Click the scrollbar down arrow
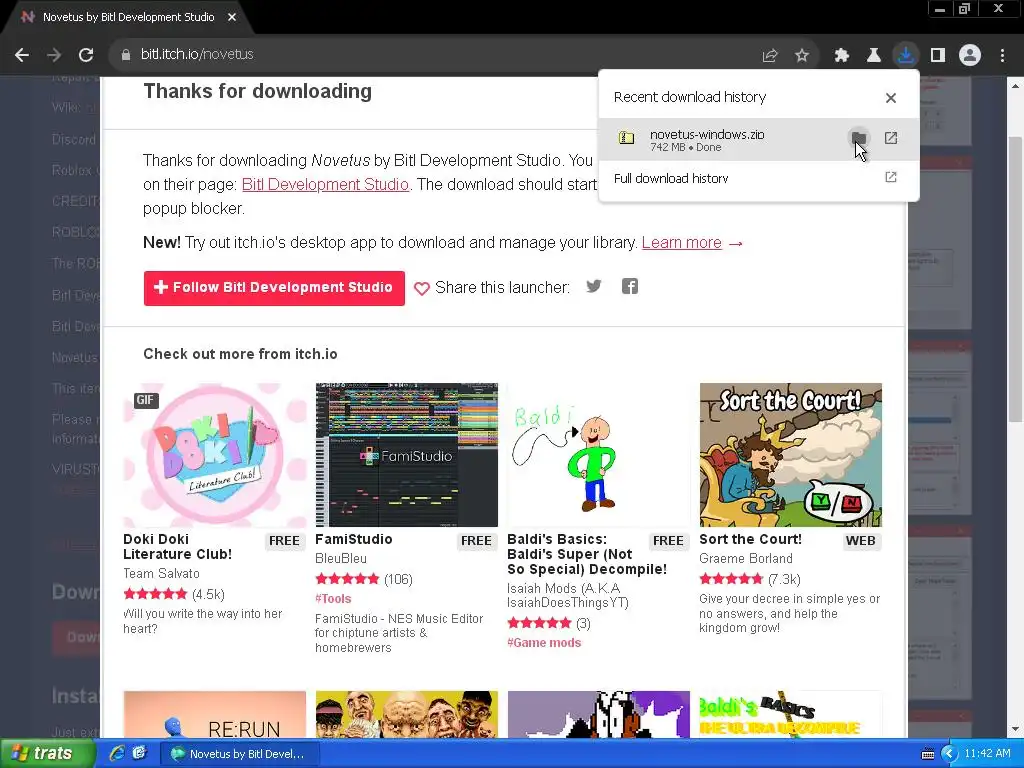Viewport: 1024px width, 768px height. click(1016, 729)
